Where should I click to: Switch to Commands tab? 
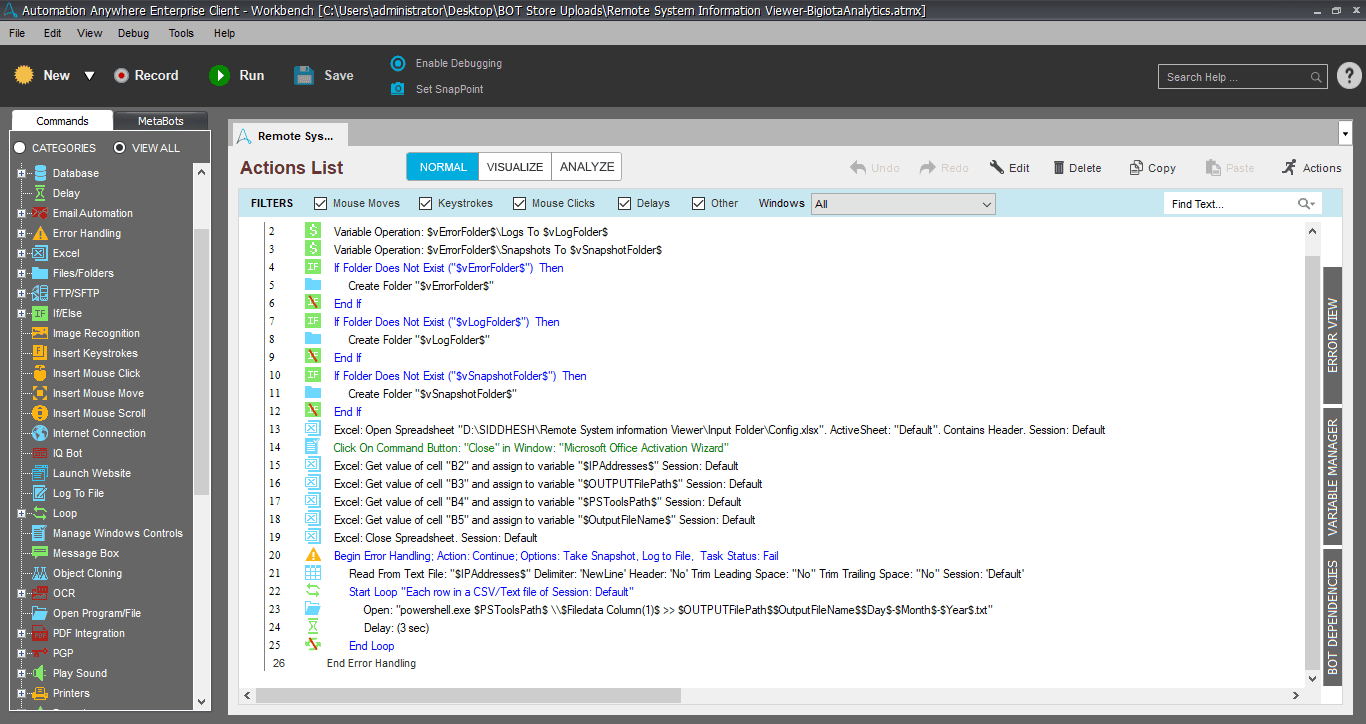pyautogui.click(x=62, y=121)
